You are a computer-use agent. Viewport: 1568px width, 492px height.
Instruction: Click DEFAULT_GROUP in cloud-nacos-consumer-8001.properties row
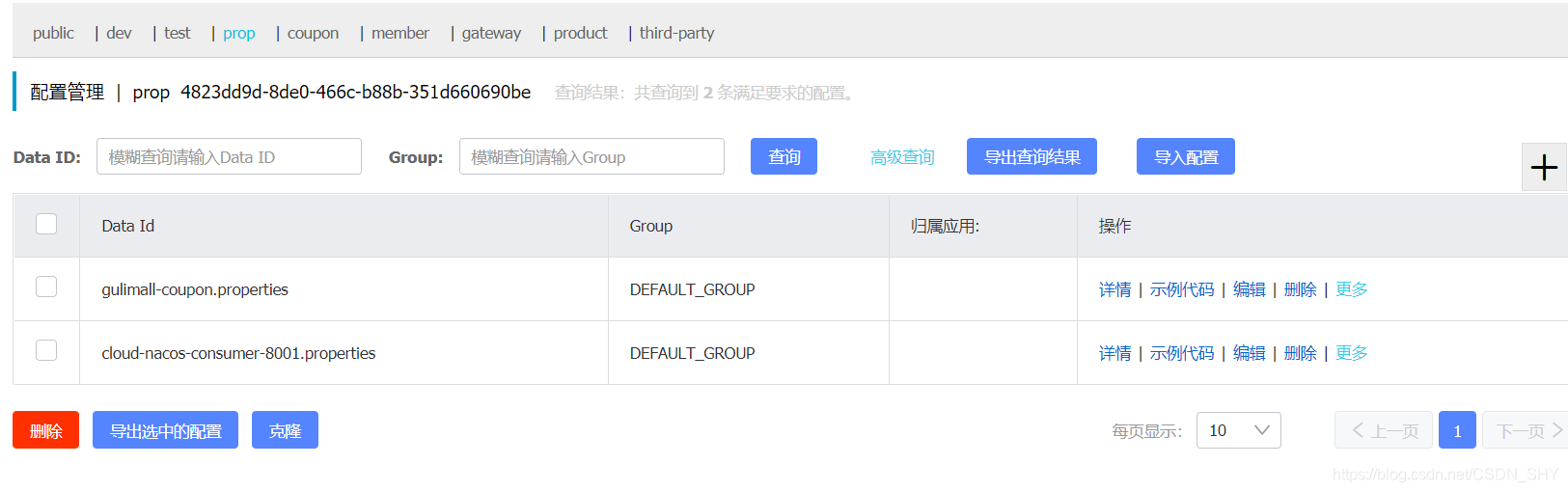pyautogui.click(x=692, y=353)
